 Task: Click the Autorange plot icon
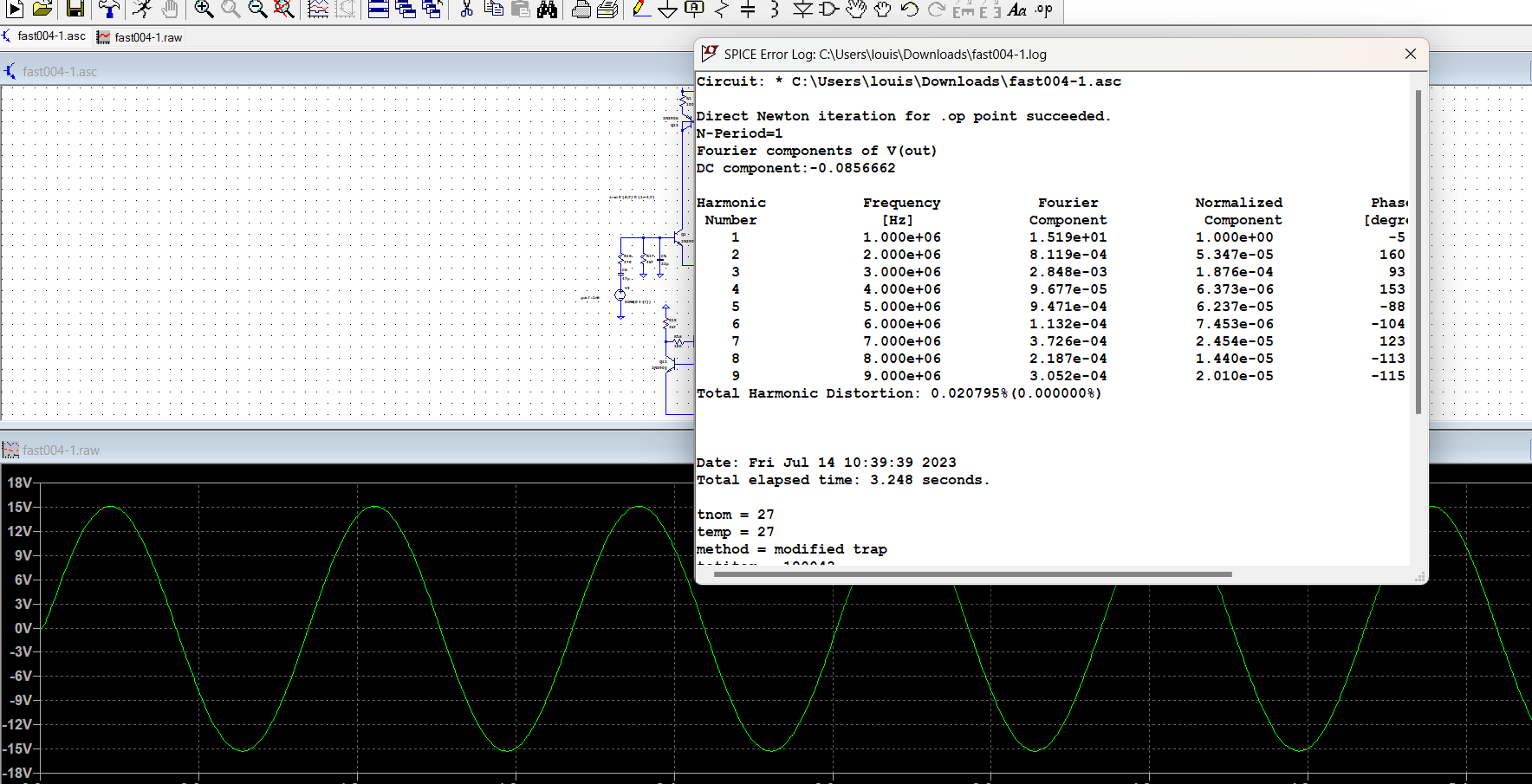(x=318, y=9)
